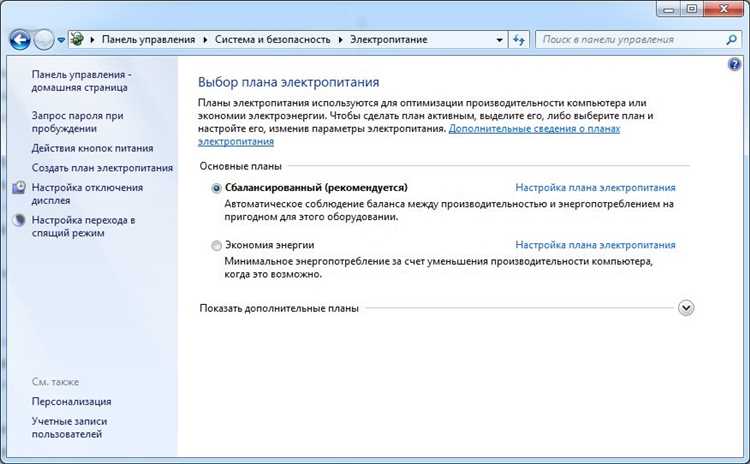This screenshot has width=750, height=464.
Task: Close the Power Options window
Action: click(x=724, y=9)
